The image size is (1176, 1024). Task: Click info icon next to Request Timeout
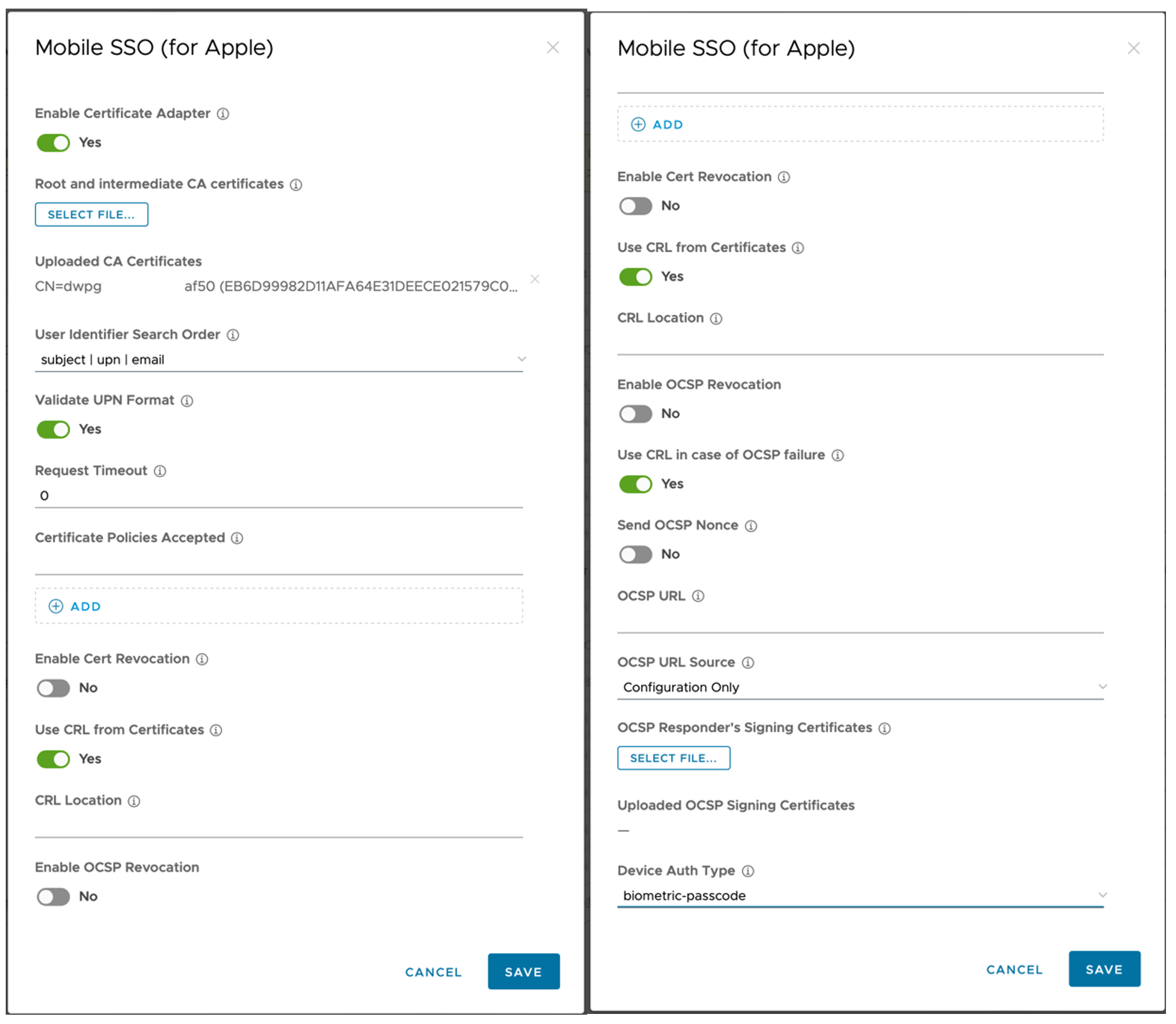coord(160,471)
